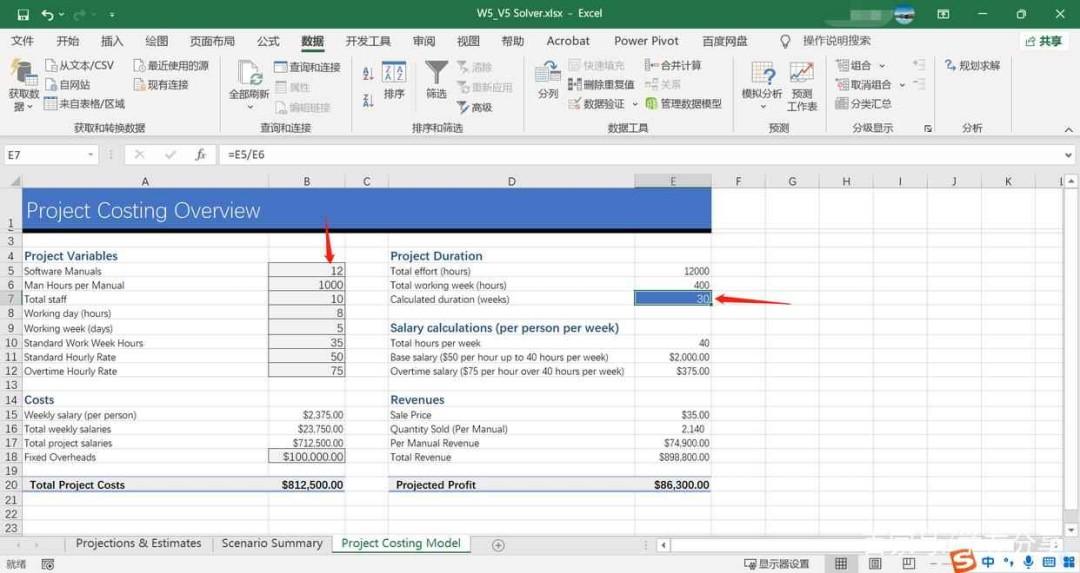This screenshot has height=573, width=1080.
Task: Launch 规划求解 (Solver) tool
Action: 972,65
